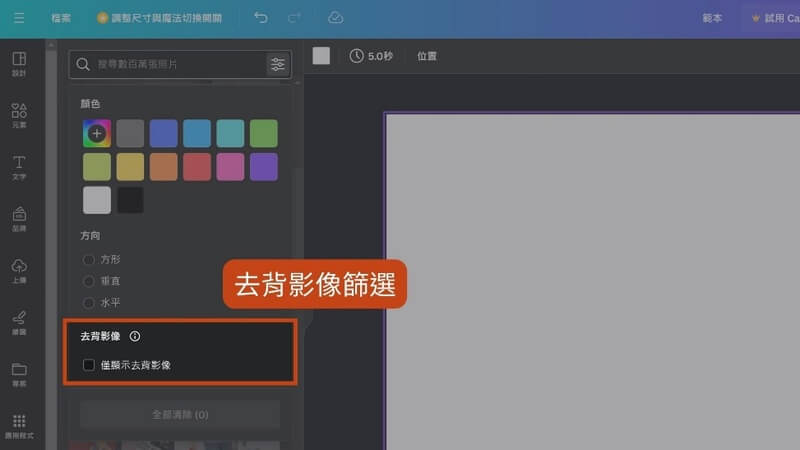Click the undo arrow icon
Image resolution: width=800 pixels, height=450 pixels.
pyautogui.click(x=261, y=18)
